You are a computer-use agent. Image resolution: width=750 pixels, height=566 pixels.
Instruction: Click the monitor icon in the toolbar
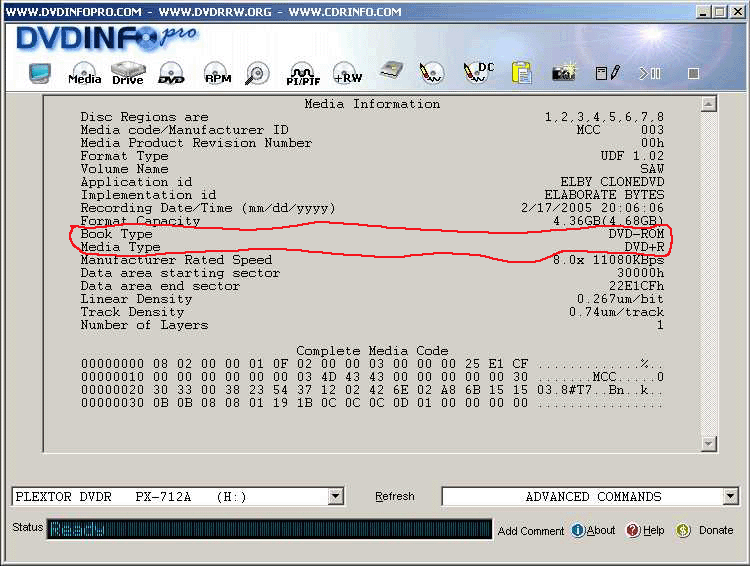[x=39, y=73]
